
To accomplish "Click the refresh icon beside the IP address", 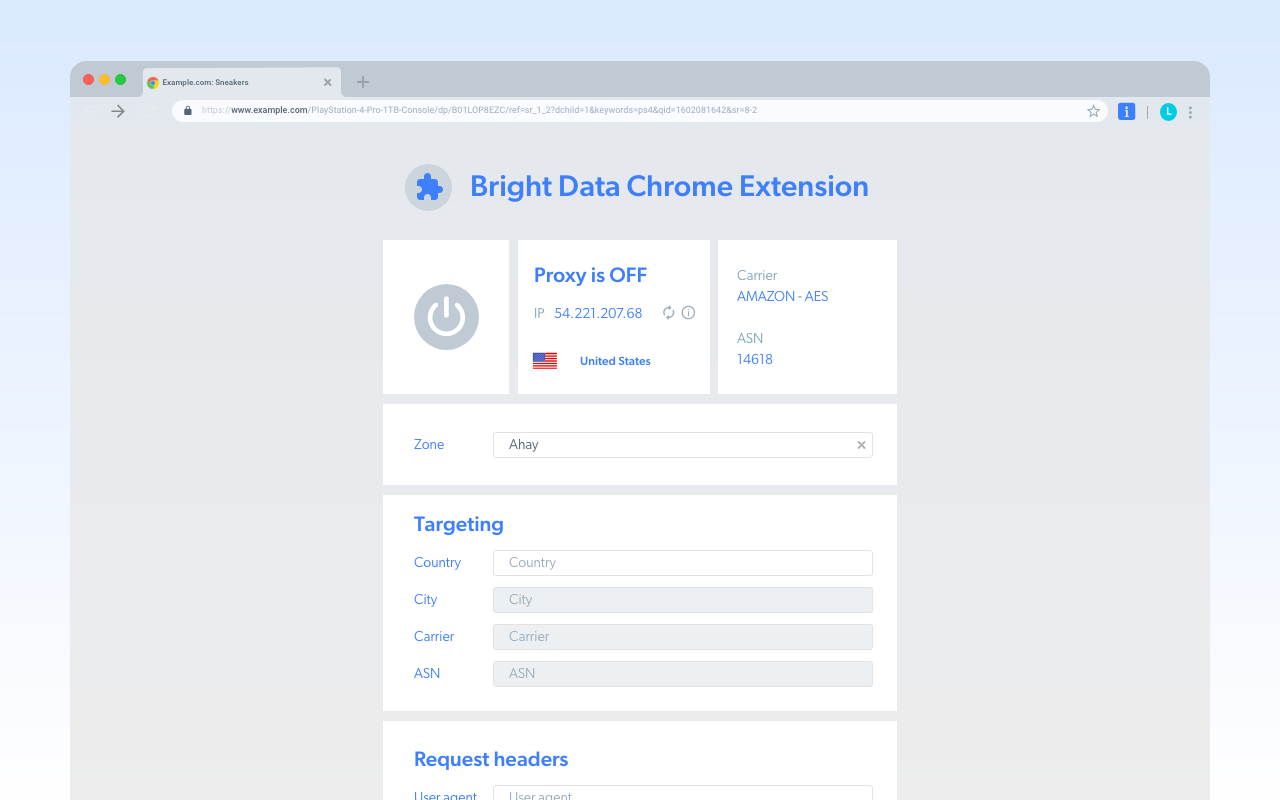I will pyautogui.click(x=668, y=313).
